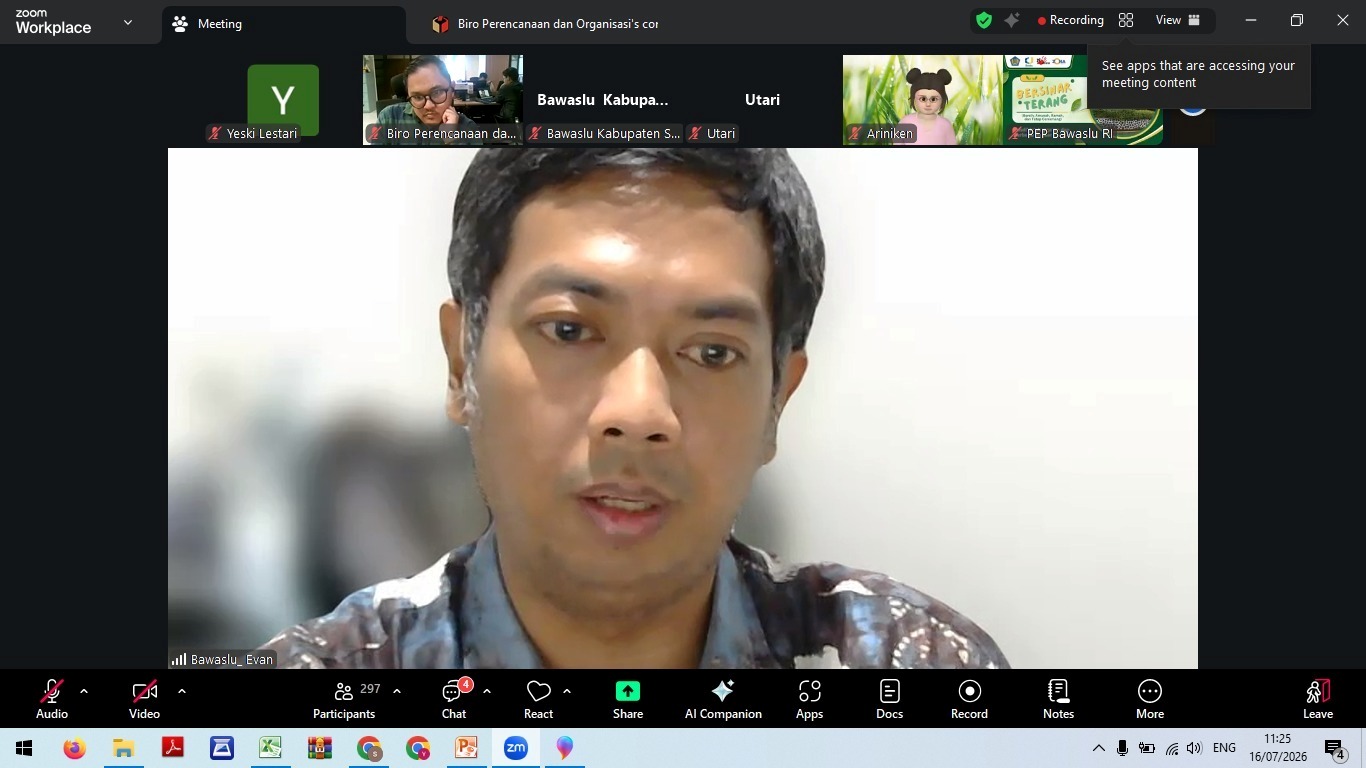Screen dimensions: 1366x768
Task: Click the green encryption shield icon
Action: pos(984,20)
